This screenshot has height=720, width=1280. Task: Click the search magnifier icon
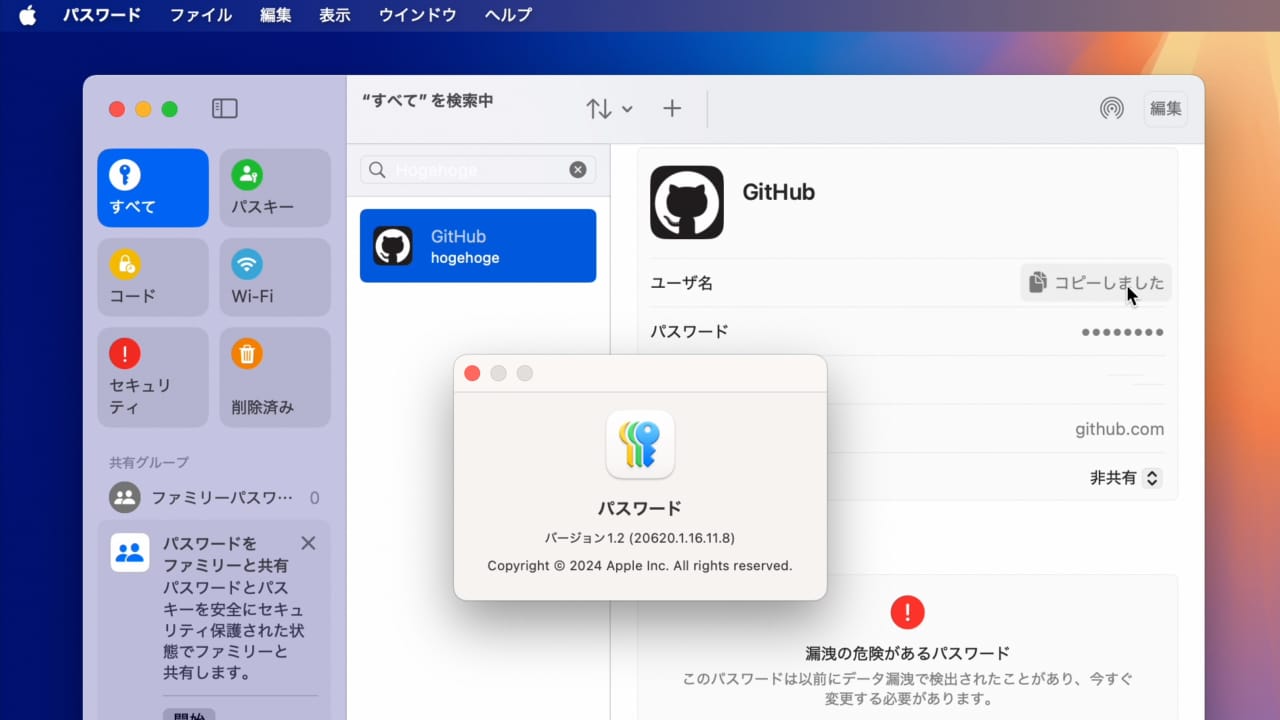[x=377, y=170]
